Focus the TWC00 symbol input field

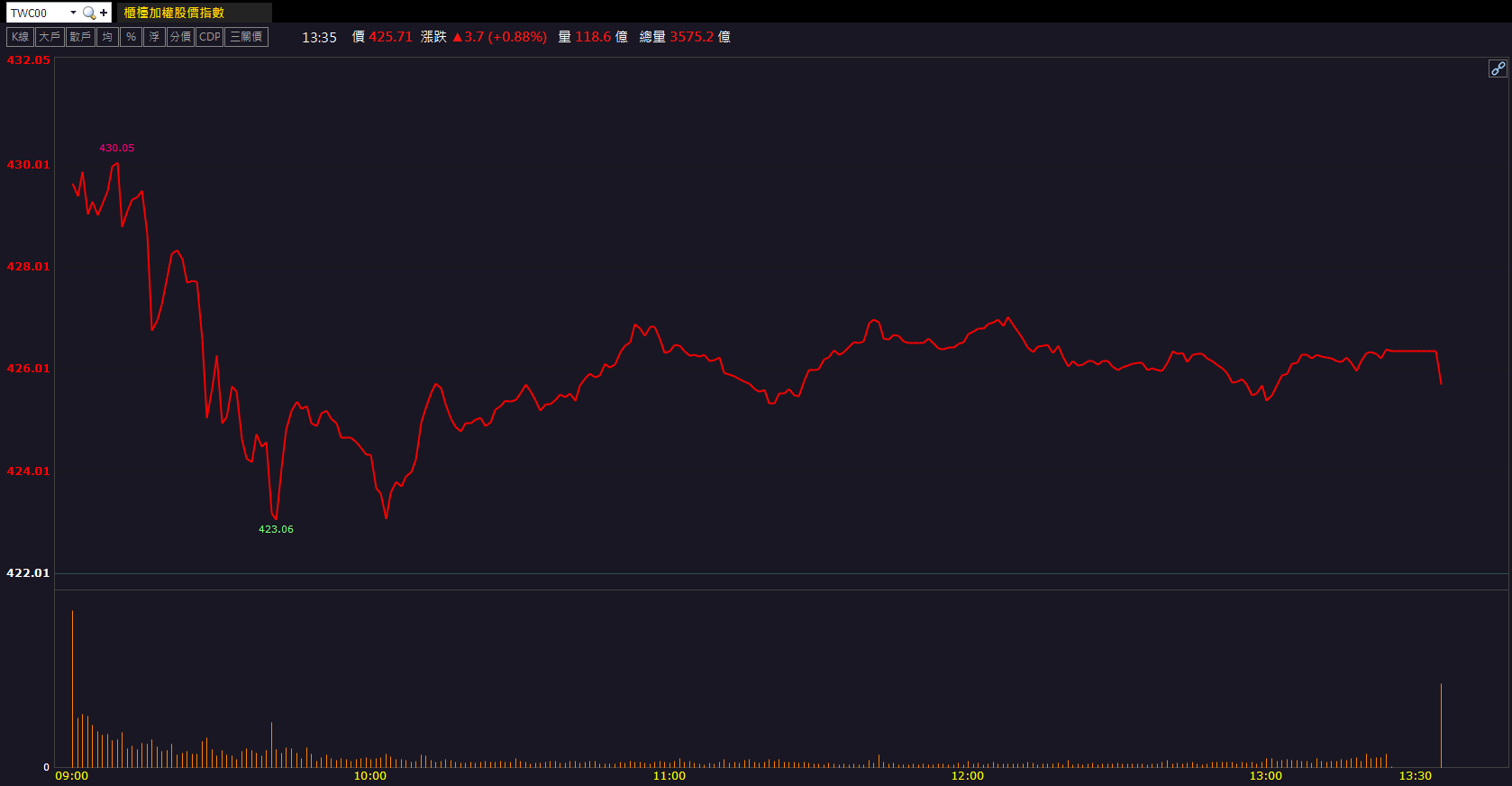click(x=37, y=13)
